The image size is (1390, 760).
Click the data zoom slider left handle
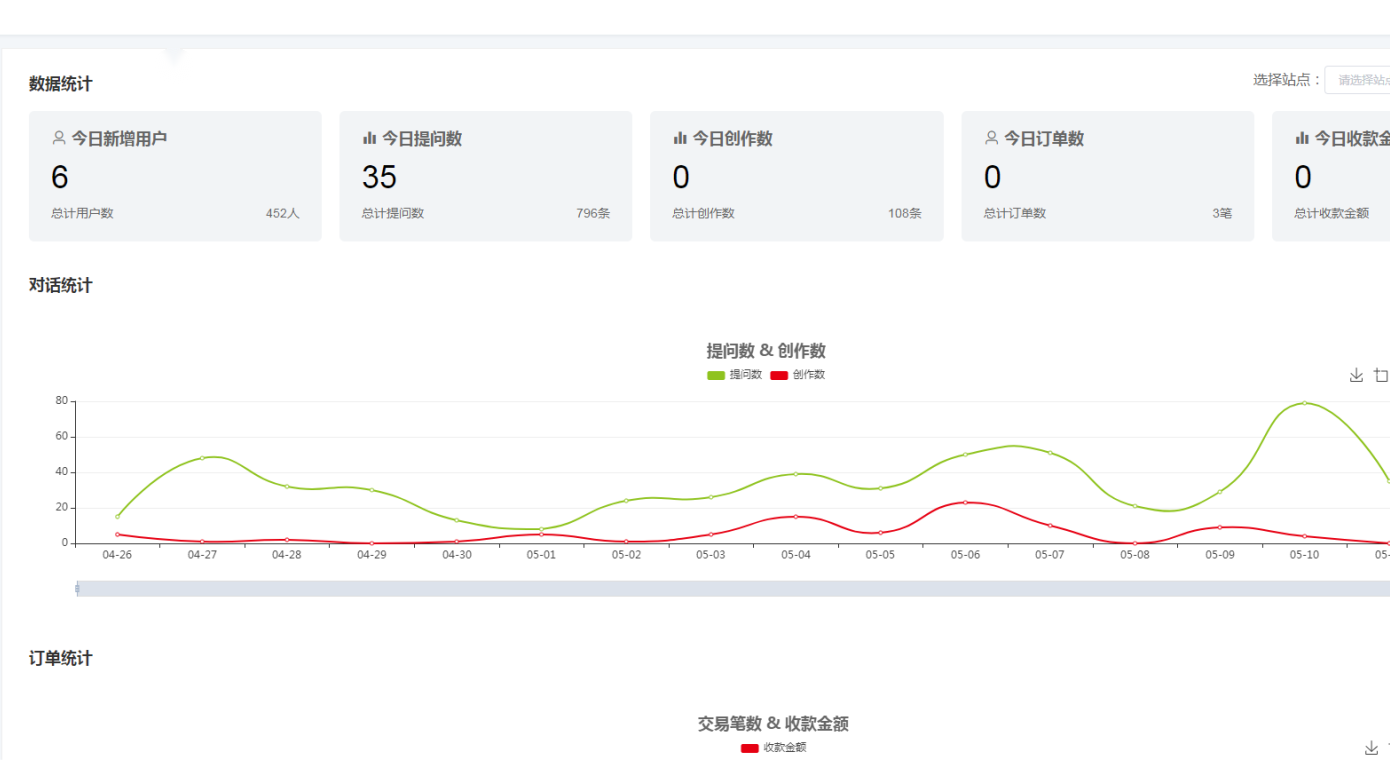pos(78,589)
